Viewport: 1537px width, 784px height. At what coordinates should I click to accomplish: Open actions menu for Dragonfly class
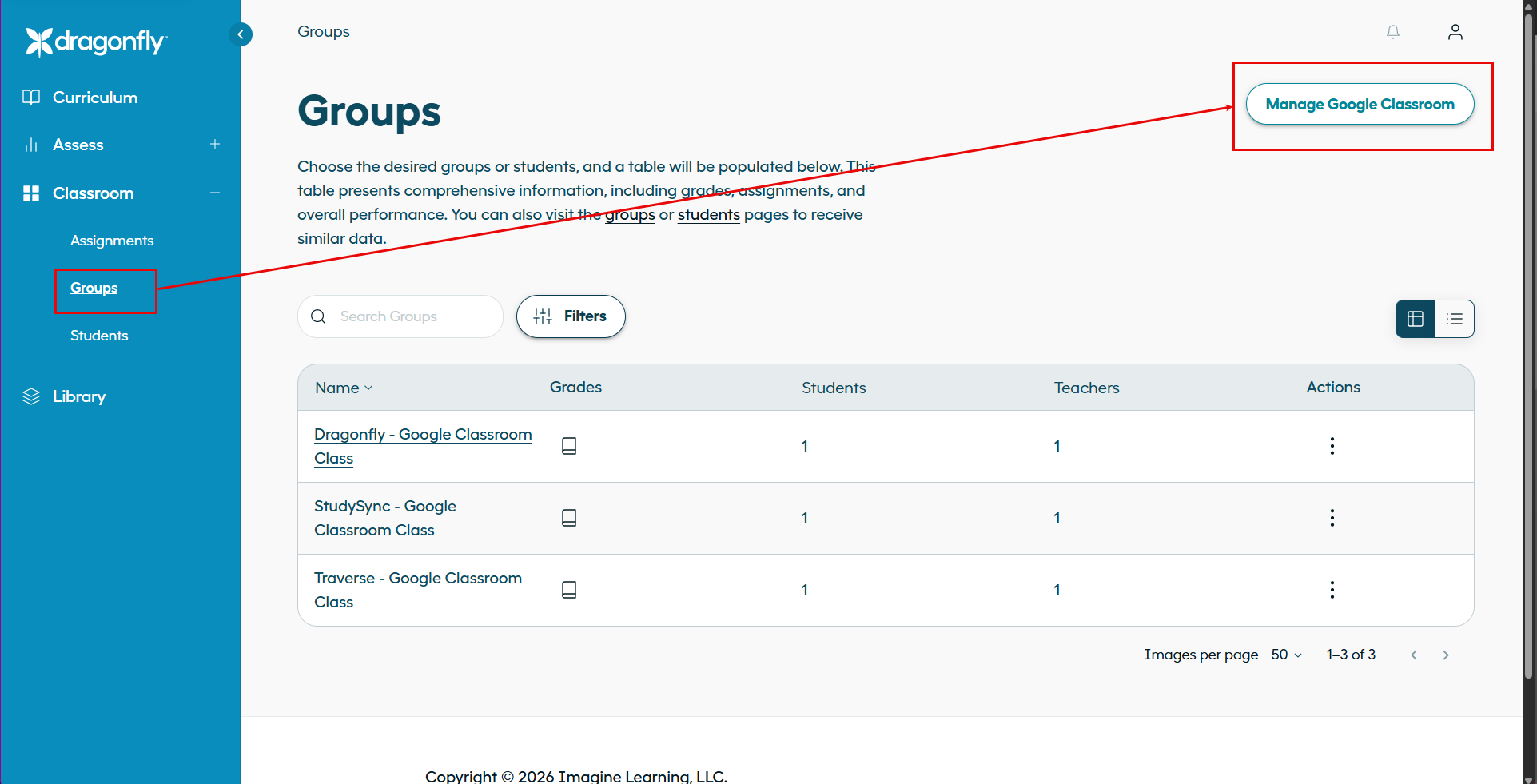(1332, 446)
